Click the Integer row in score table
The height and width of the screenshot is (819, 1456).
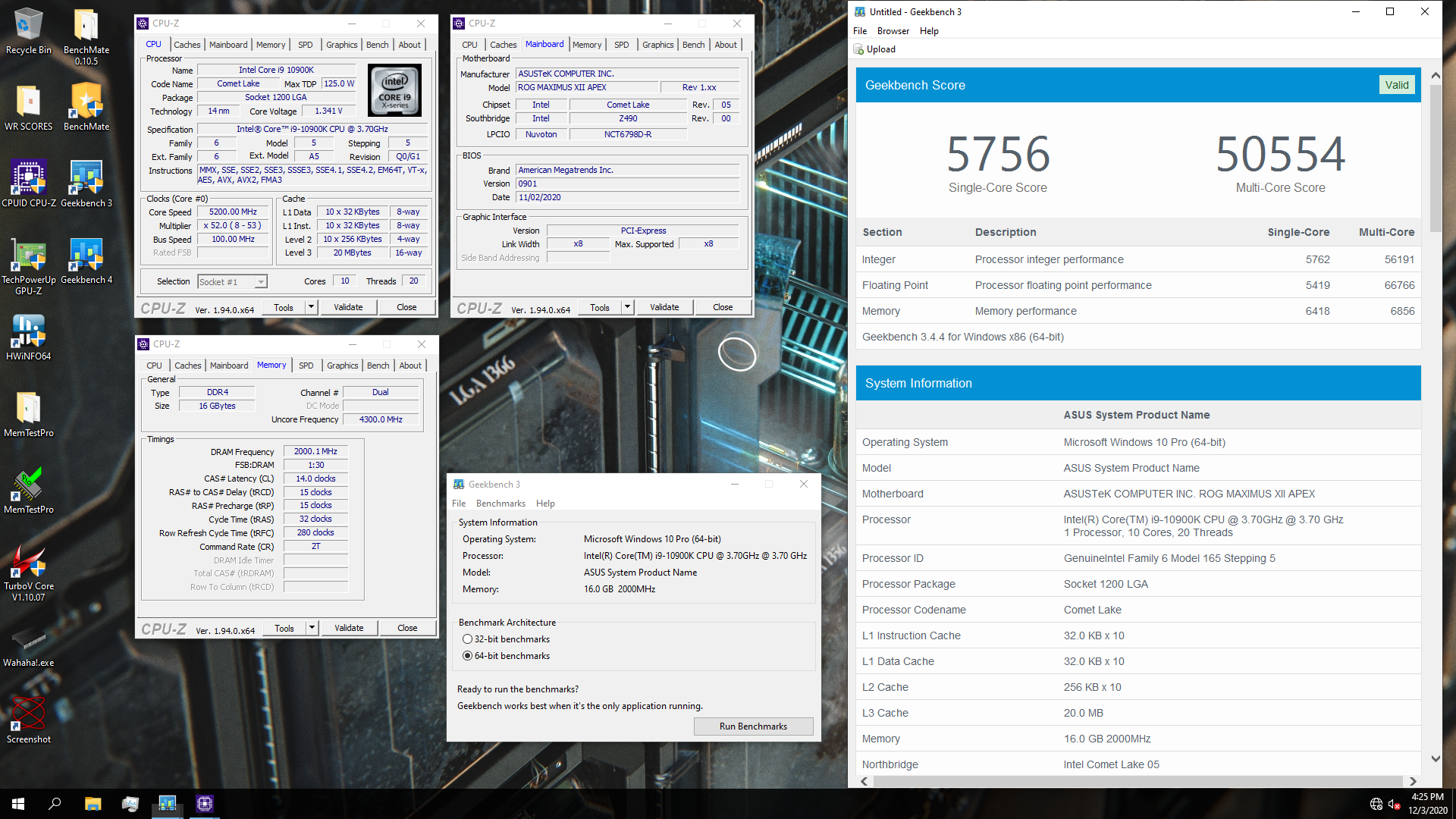[1138, 259]
